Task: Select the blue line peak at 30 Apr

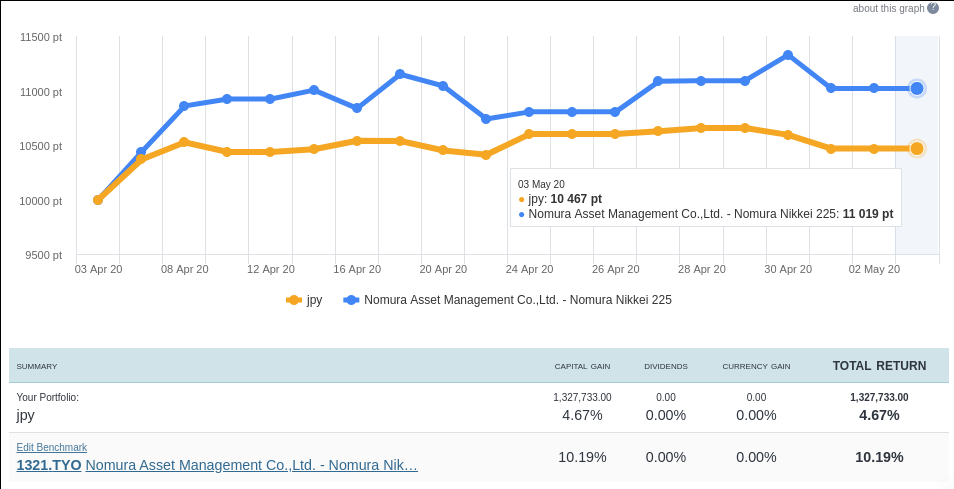Action: tap(788, 55)
